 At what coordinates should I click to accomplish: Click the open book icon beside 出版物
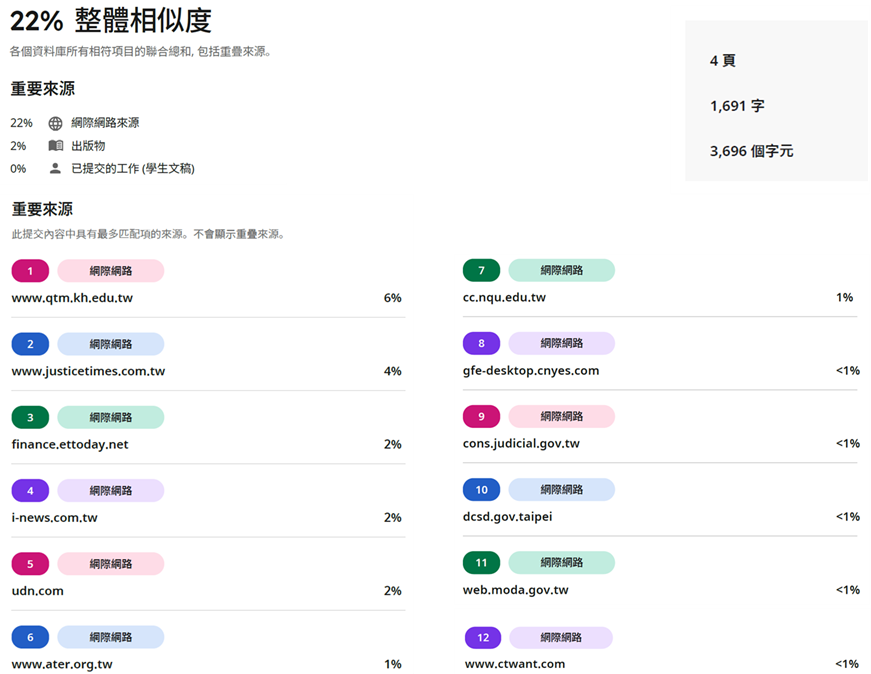[x=55, y=146]
